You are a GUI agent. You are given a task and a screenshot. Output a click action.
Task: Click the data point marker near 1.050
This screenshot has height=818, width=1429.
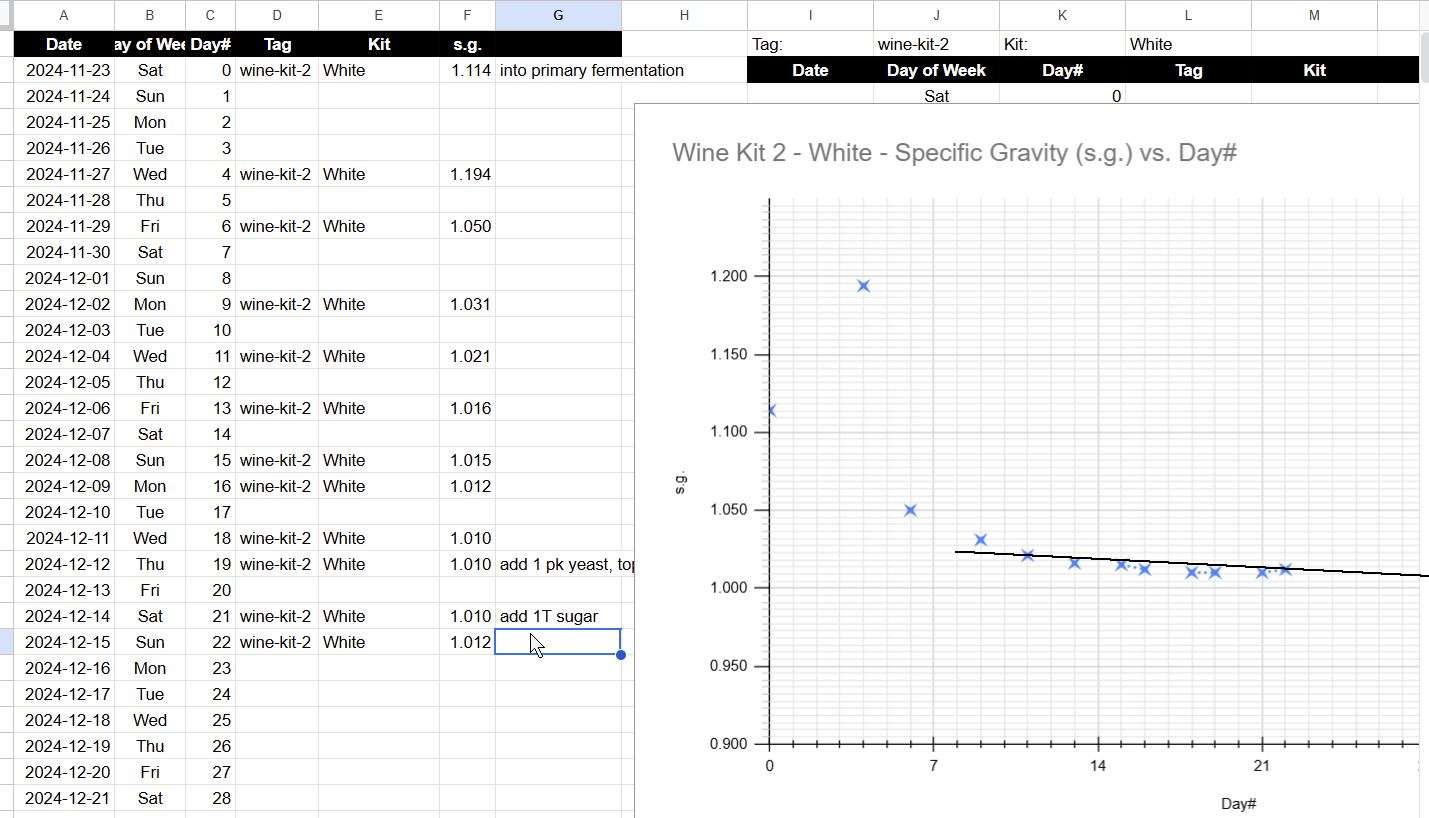pyautogui.click(x=910, y=510)
